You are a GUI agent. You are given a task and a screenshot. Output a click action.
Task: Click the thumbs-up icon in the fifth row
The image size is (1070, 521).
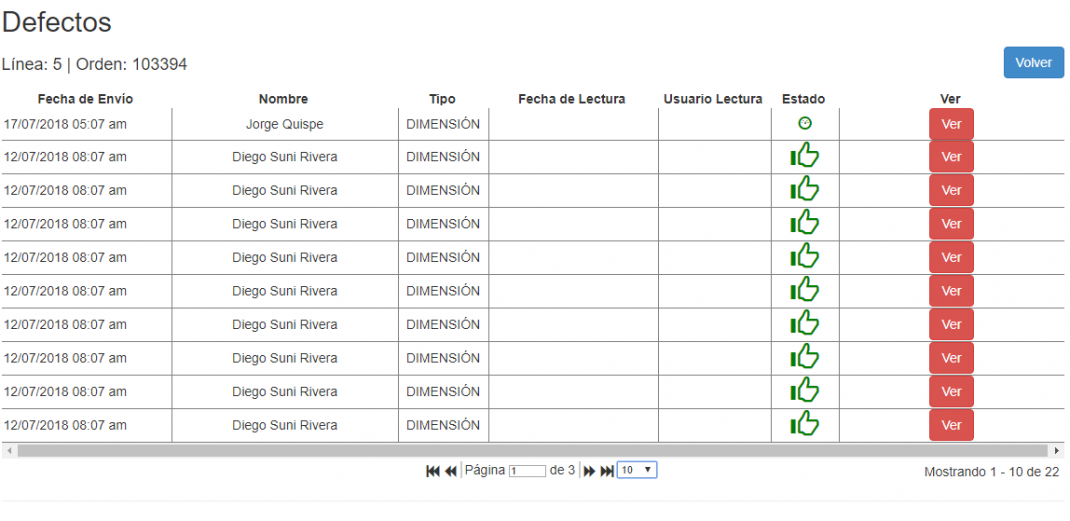(x=805, y=257)
